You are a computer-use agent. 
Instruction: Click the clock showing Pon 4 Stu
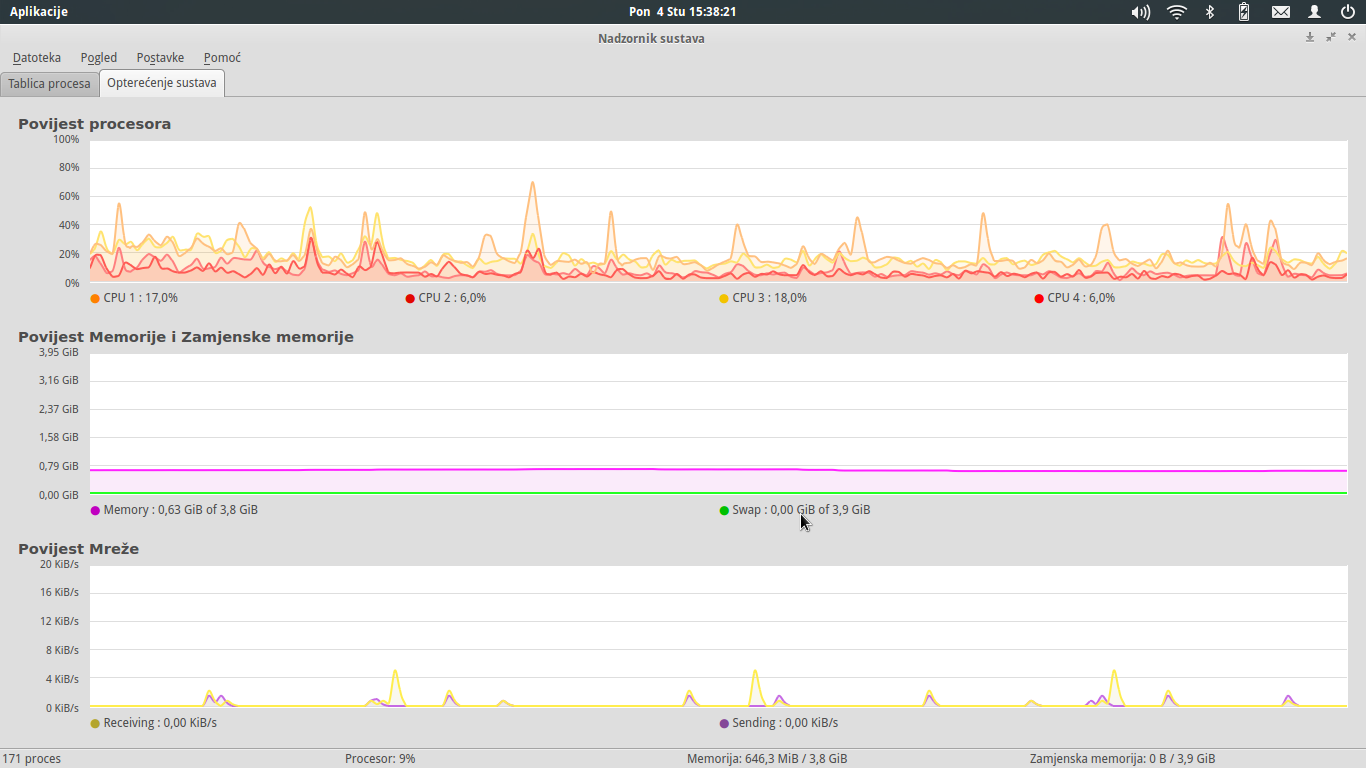pos(682,12)
